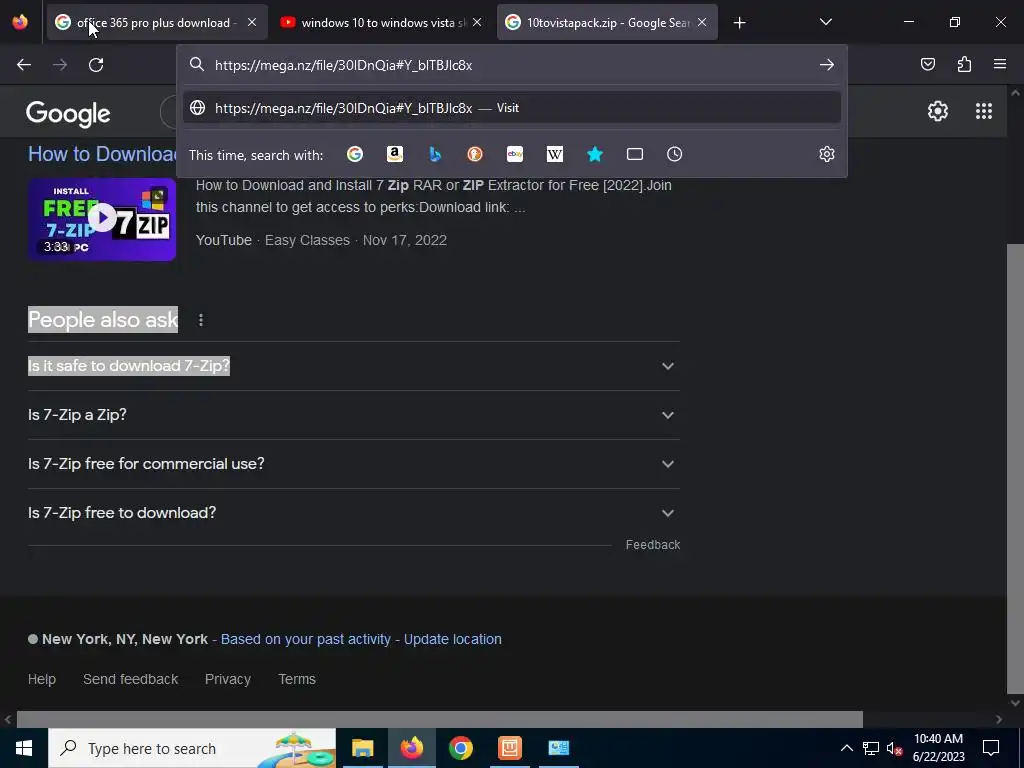Expand 'Is 7-Zip free for commercial use?'
Image resolution: width=1024 pixels, height=768 pixels.
[x=353, y=464]
